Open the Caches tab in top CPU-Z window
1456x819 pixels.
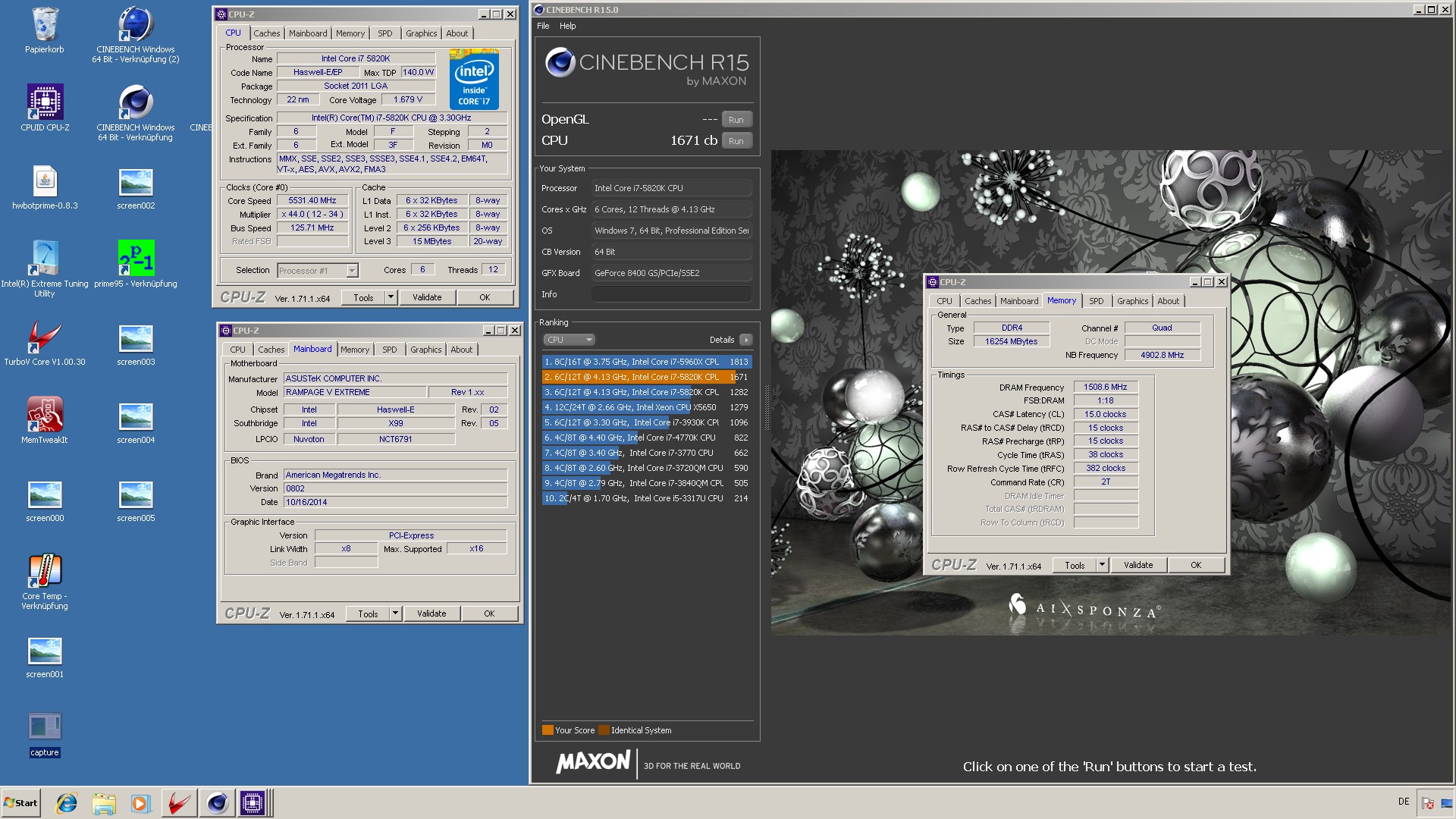pyautogui.click(x=266, y=33)
